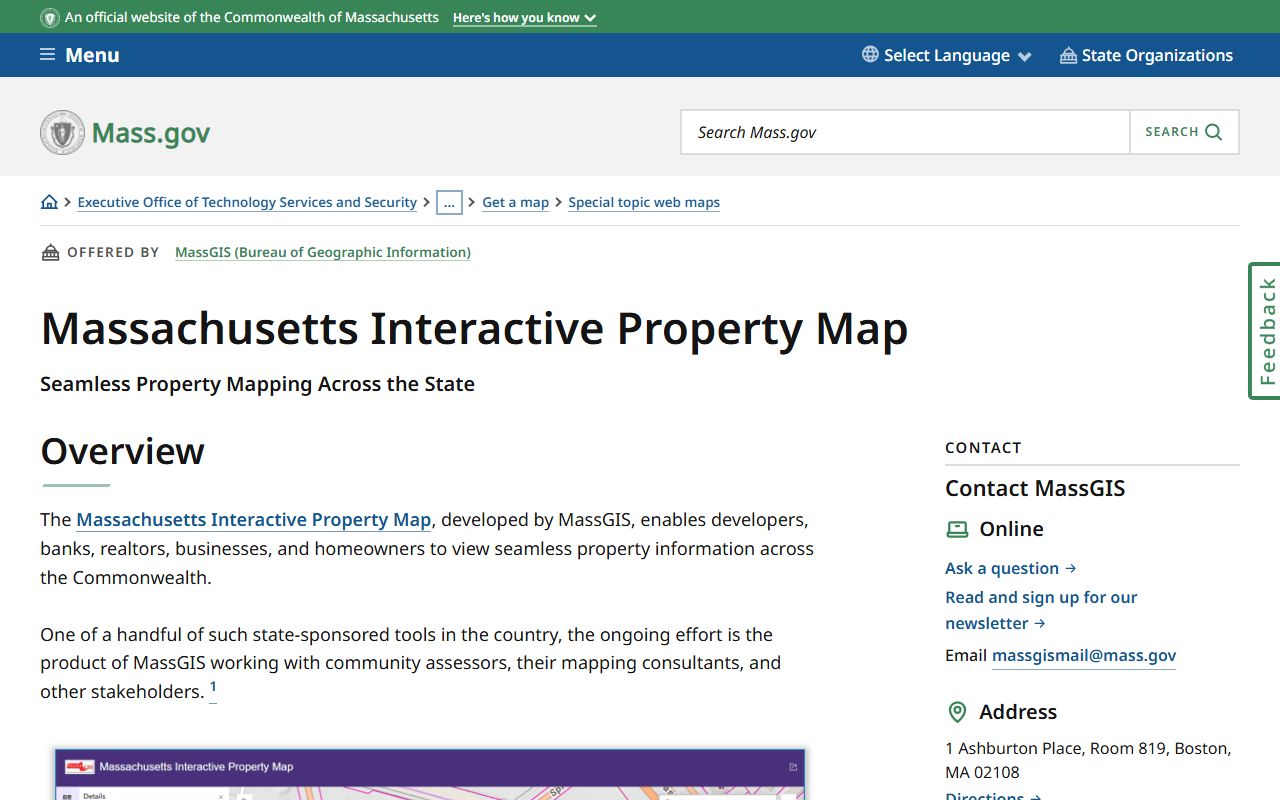Screen dimensions: 1280x800
Task: Click the small shield seal in top banner
Action: [49, 17]
